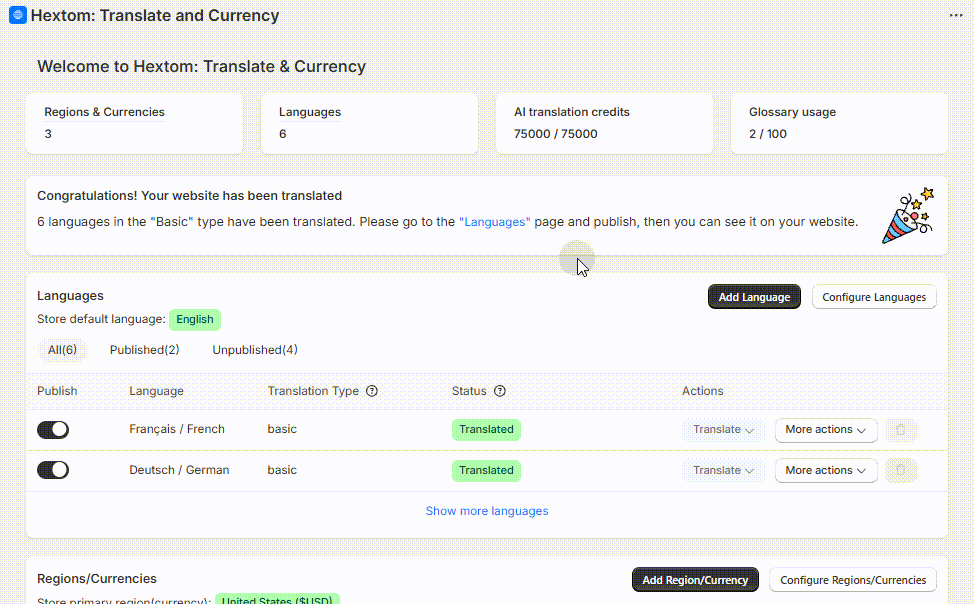This screenshot has height=604, width=974.
Task: Click the Regions/Currencies section heading
Action: pos(97,579)
